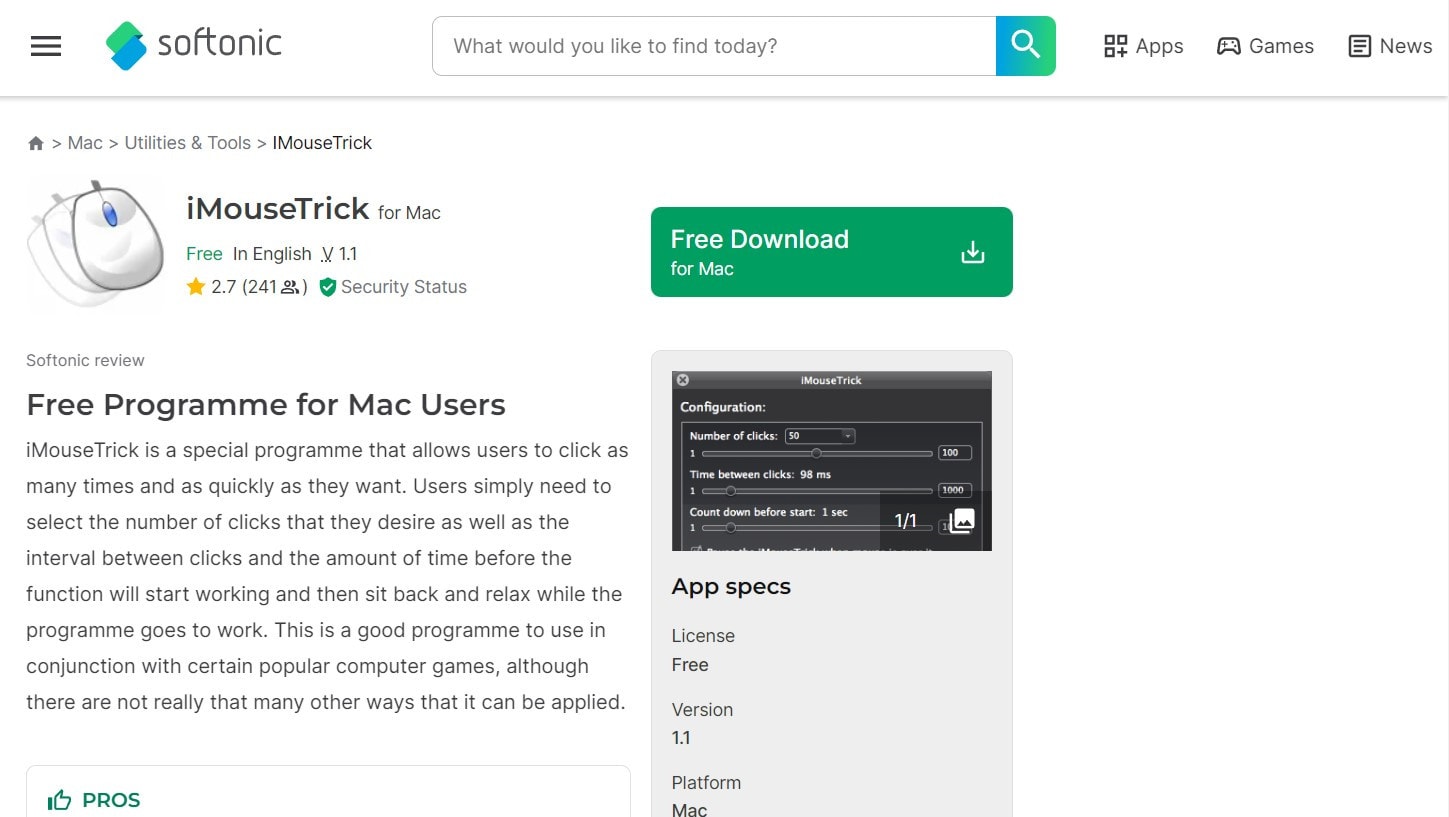Click the License value 'Free' in App specs
Image resolution: width=1449 pixels, height=817 pixels.
(690, 665)
